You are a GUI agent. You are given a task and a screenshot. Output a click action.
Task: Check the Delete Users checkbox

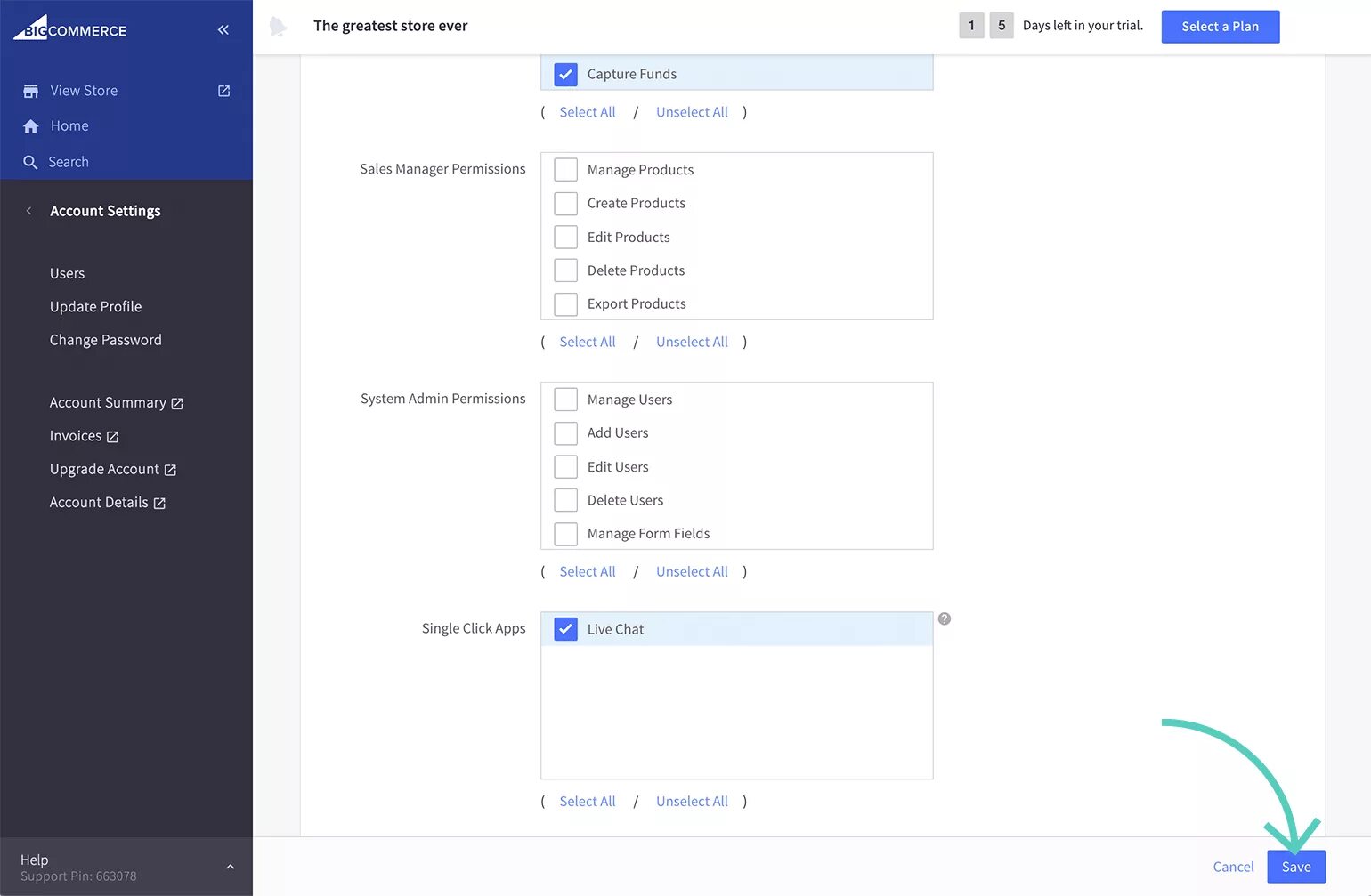click(x=565, y=499)
